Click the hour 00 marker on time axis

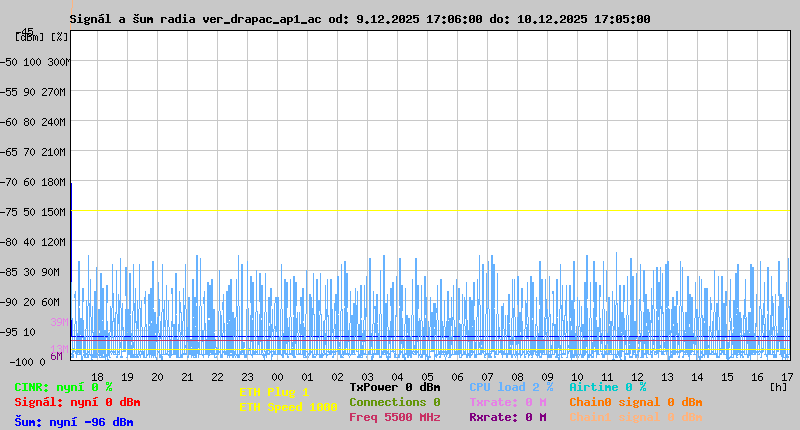[x=277, y=377]
